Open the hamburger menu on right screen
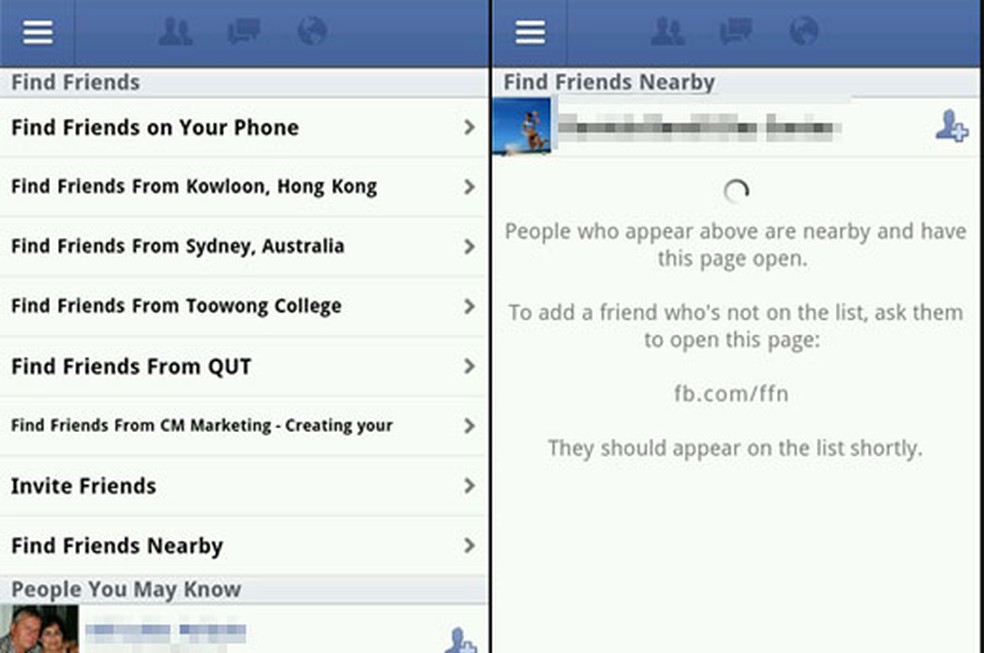The image size is (984, 653). coord(530,32)
